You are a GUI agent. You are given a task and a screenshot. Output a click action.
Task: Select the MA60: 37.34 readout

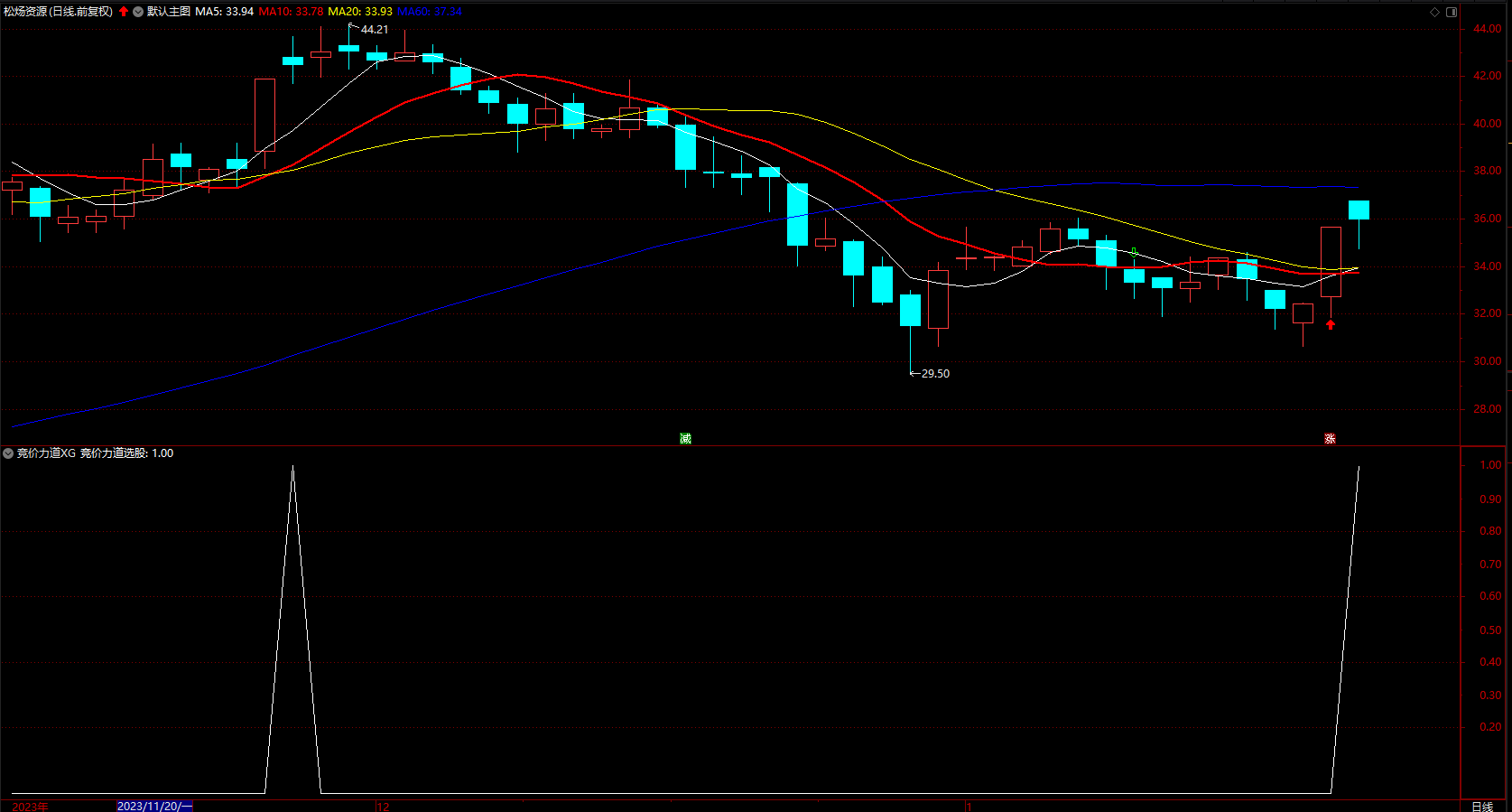(x=430, y=12)
